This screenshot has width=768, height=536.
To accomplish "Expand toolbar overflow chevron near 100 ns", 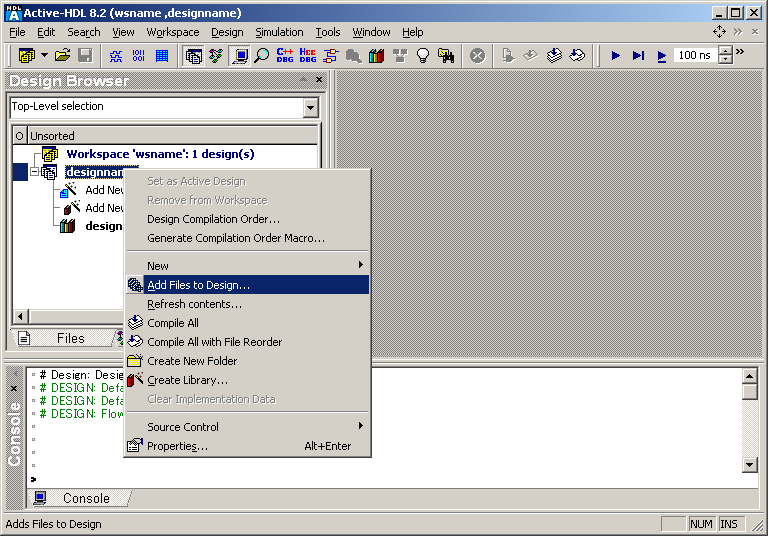I will tap(740, 51).
